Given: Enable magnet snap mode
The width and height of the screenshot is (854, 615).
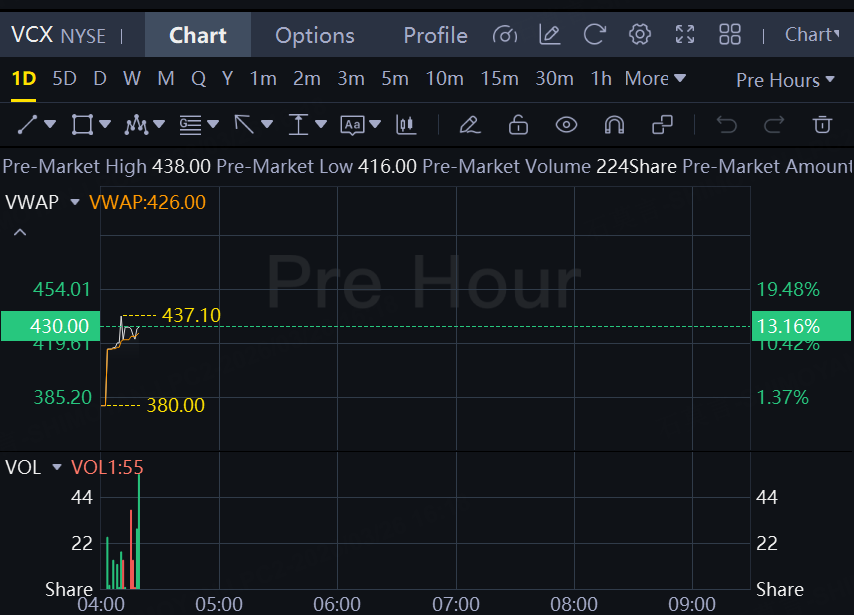Looking at the screenshot, I should point(614,125).
